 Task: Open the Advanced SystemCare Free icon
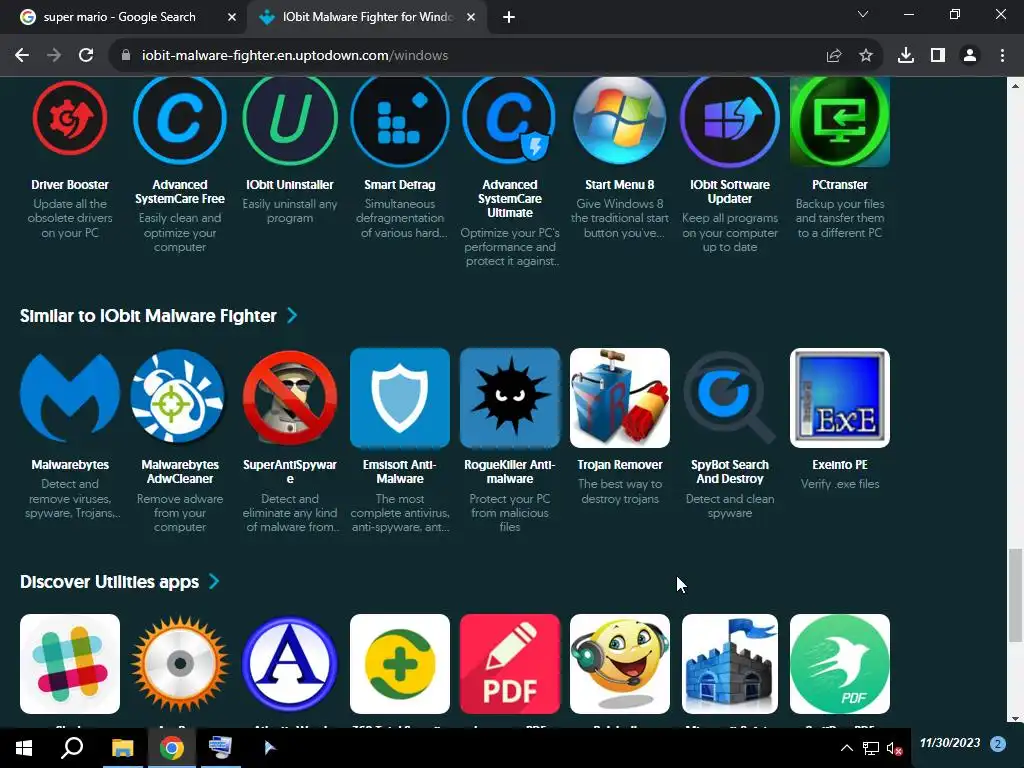[x=180, y=118]
